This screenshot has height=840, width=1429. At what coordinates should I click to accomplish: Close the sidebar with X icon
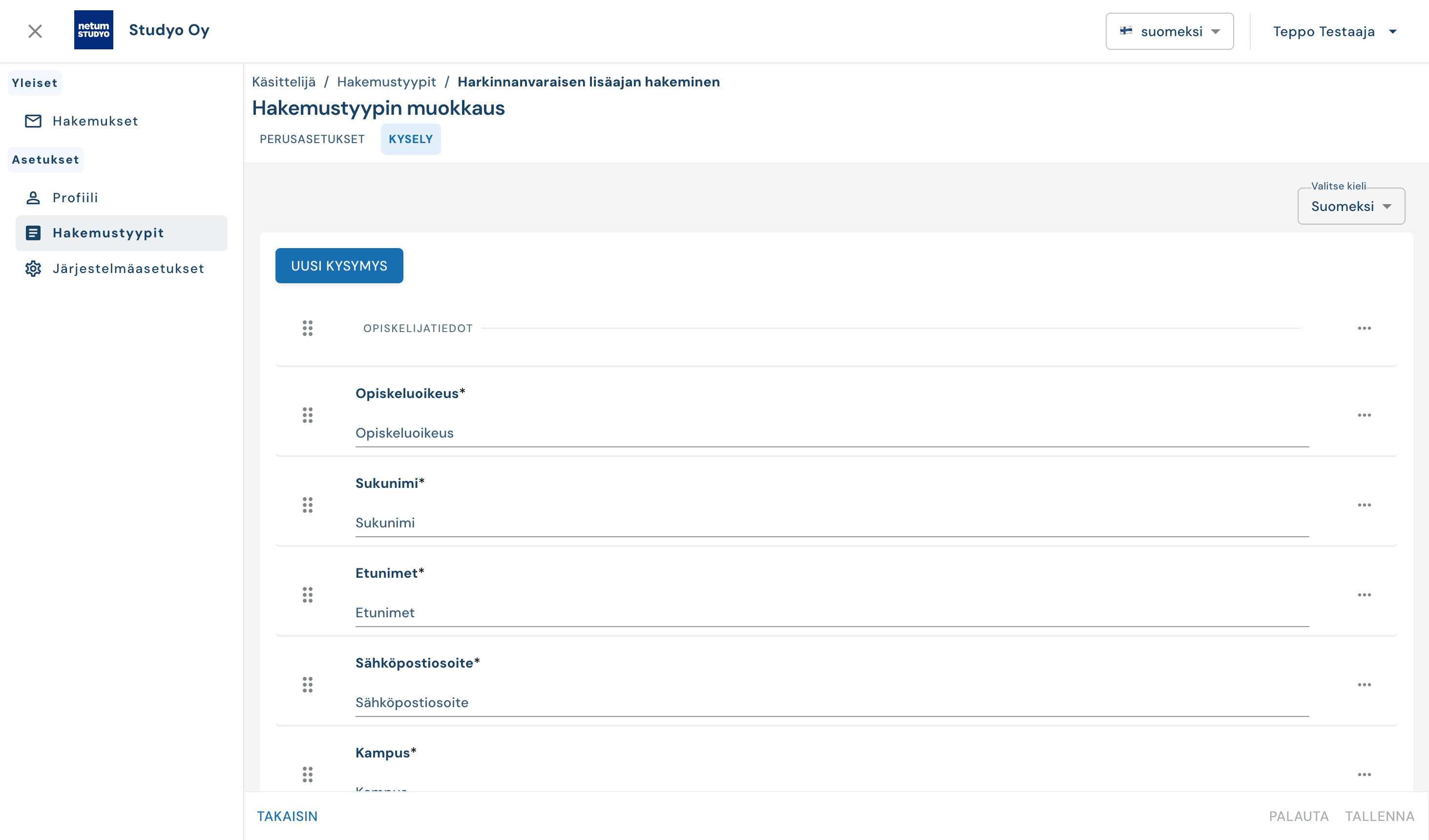[x=35, y=31]
